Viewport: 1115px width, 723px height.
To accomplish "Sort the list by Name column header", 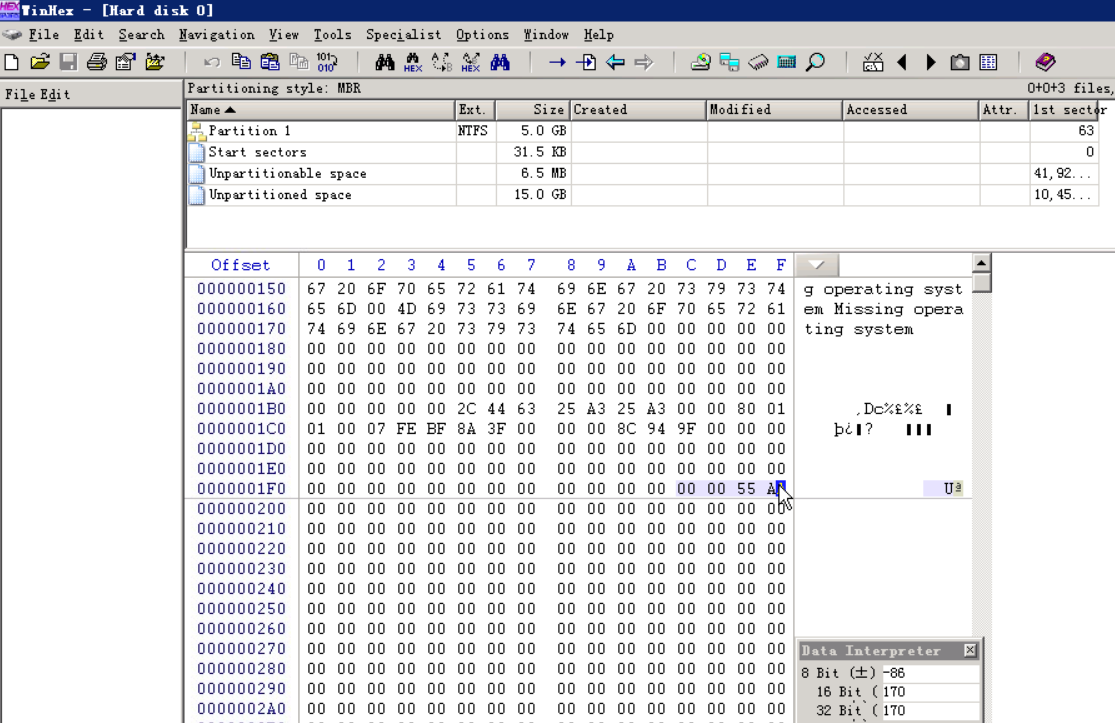I will pos(321,109).
